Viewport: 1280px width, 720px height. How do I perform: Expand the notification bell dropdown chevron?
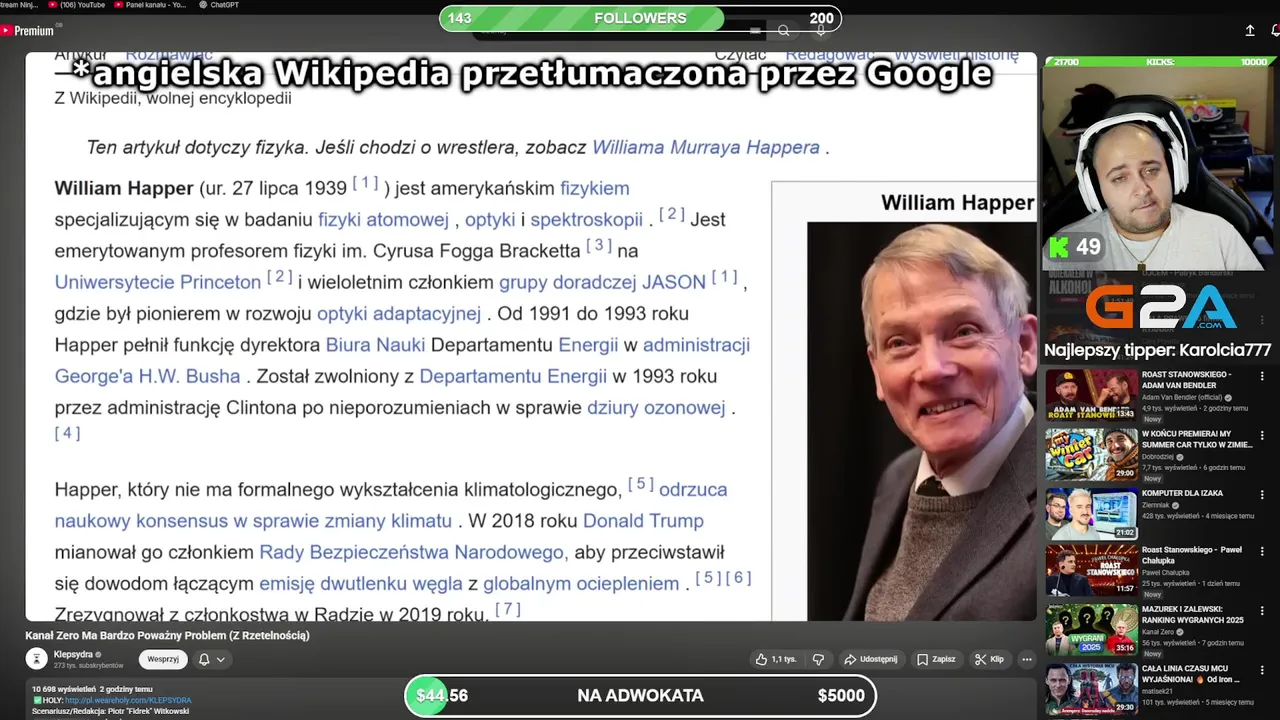221,659
